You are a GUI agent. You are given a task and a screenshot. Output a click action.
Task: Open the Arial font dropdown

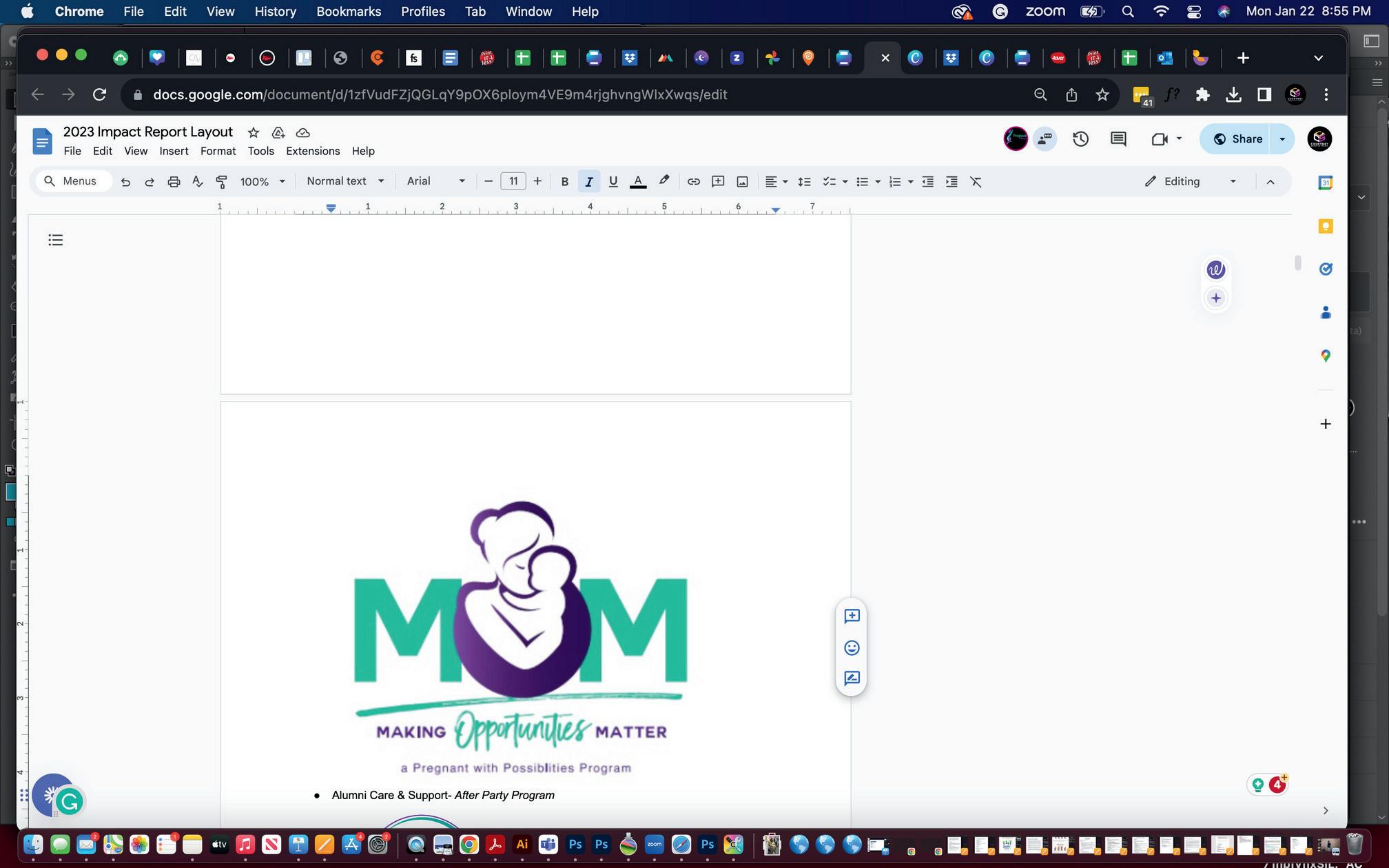pyautogui.click(x=435, y=181)
